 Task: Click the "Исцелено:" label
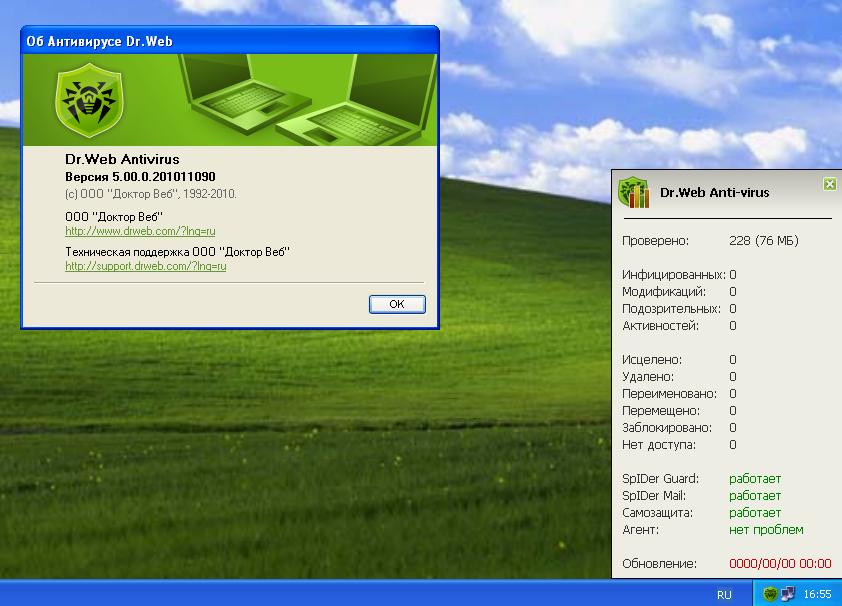coord(652,360)
